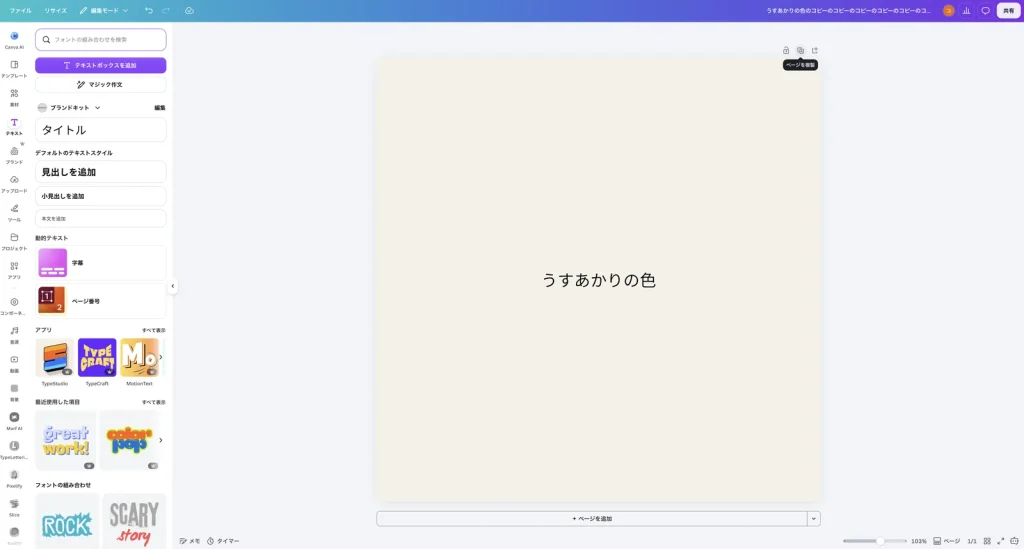Open the 素材 (elements) sidebar panel
Viewport: 1024px width, 549px height.
(x=14, y=97)
